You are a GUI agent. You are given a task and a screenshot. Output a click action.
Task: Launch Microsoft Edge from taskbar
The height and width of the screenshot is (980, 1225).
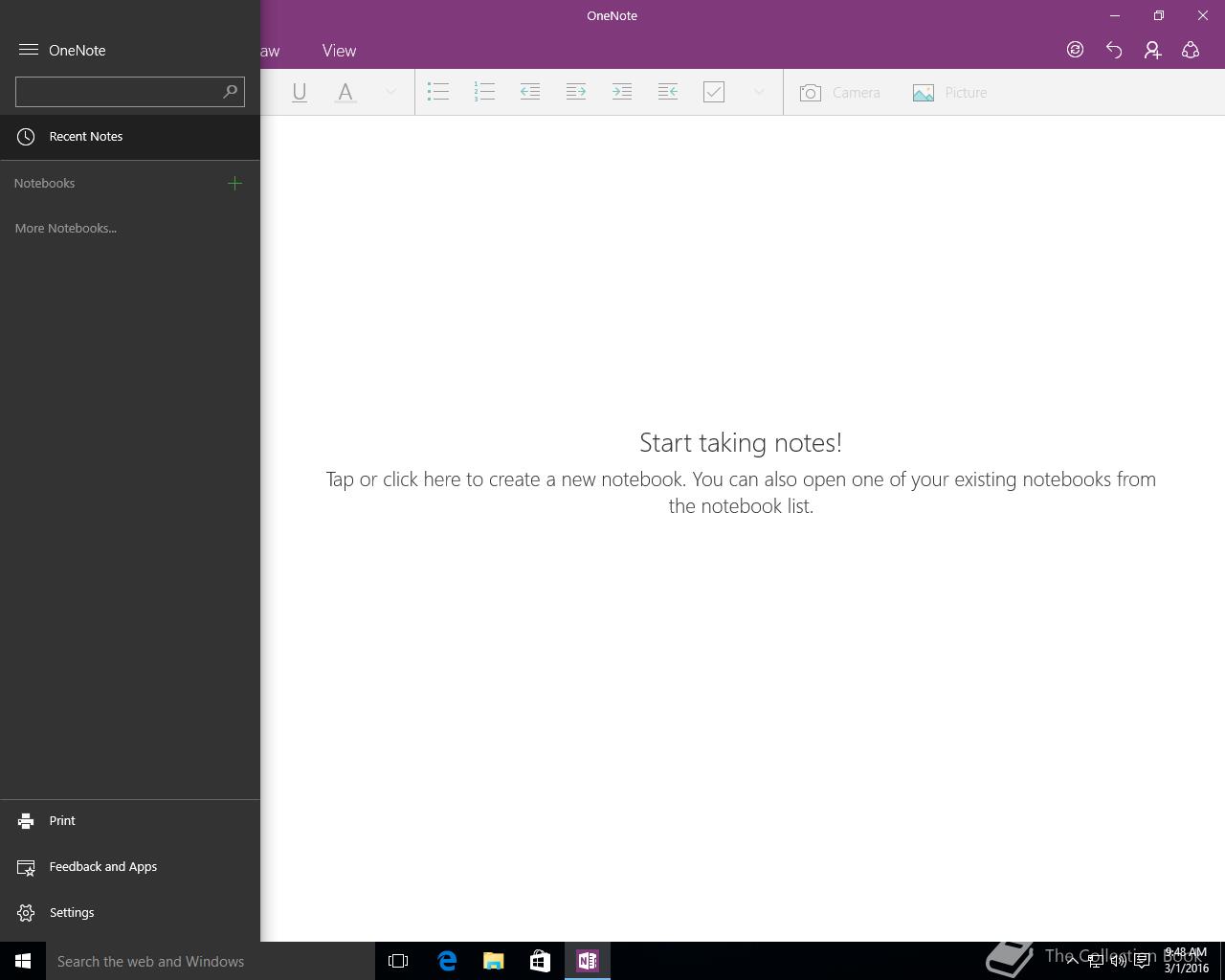[446, 961]
